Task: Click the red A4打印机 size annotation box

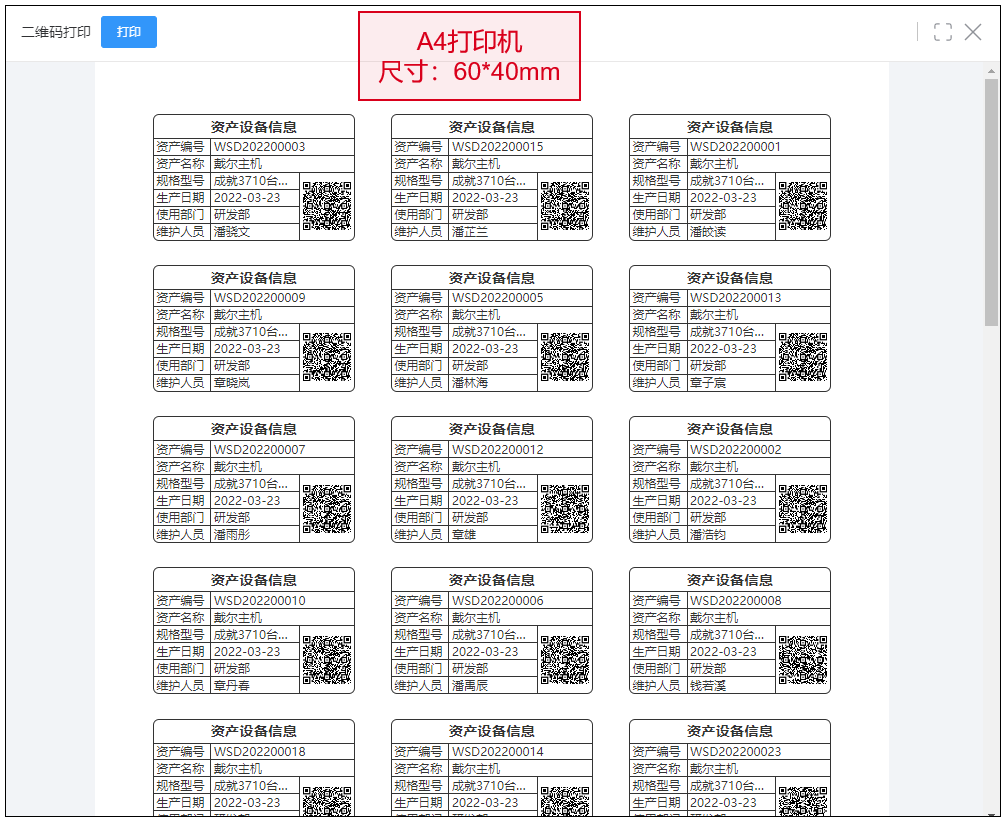Action: [469, 56]
